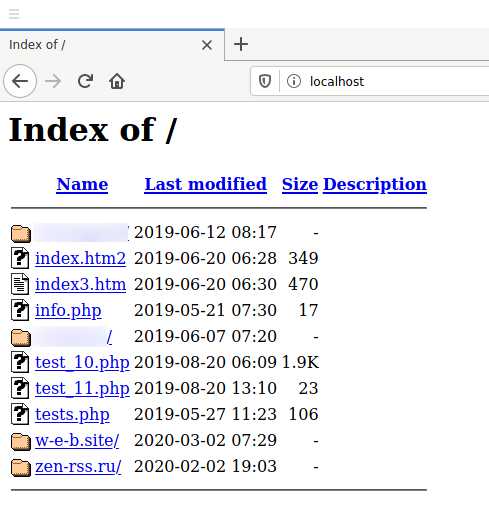Click the unknown-file icon beside info.php
The image size is (489, 509).
(x=20, y=310)
